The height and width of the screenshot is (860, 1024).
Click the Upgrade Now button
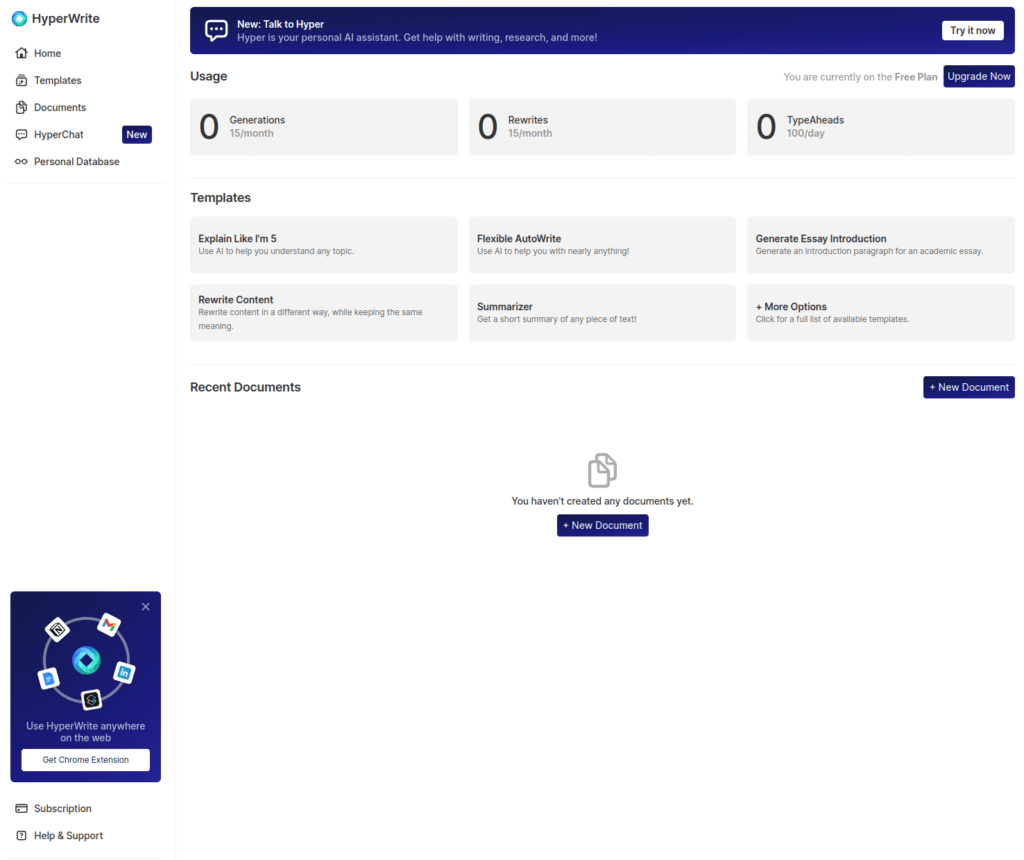tap(978, 76)
